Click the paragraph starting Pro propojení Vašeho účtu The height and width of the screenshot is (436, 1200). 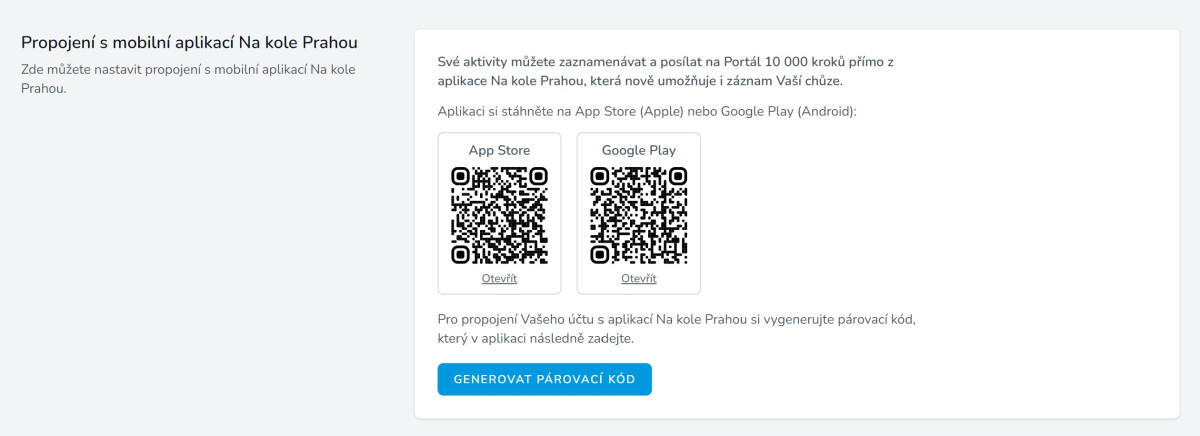(677, 329)
